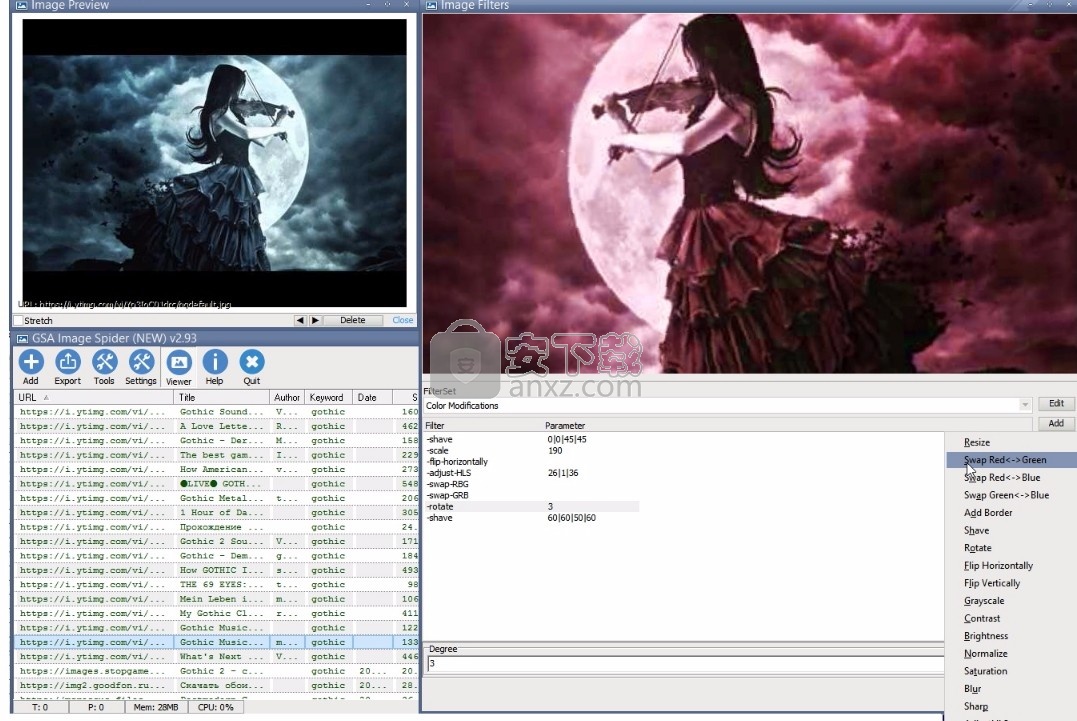Image resolution: width=1077 pixels, height=721 pixels.
Task: Click the Close link in Image Preview
Action: (x=403, y=320)
